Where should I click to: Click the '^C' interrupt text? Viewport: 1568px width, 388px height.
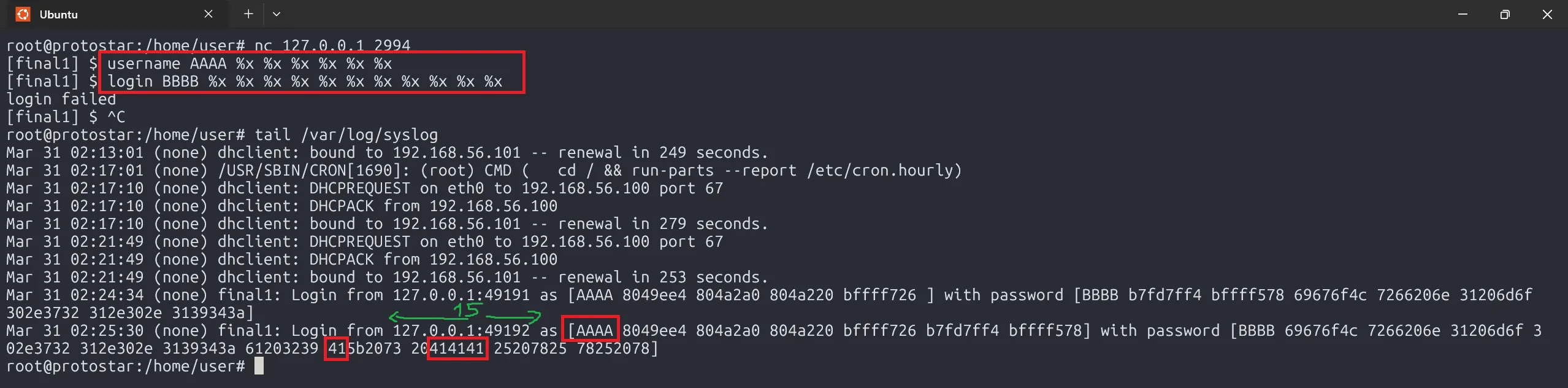116,117
